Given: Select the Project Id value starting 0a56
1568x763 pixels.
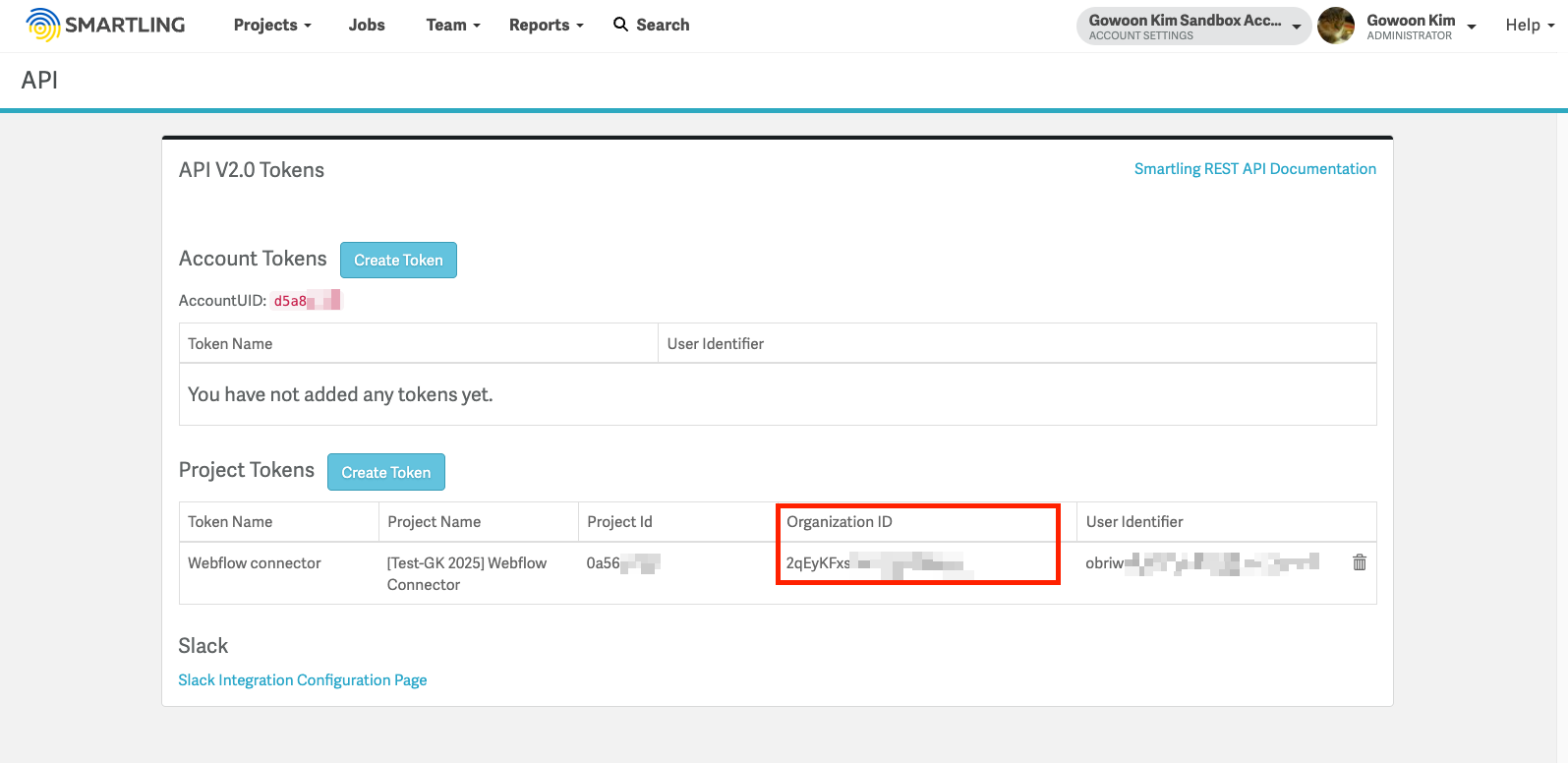Looking at the screenshot, I should click(623, 563).
